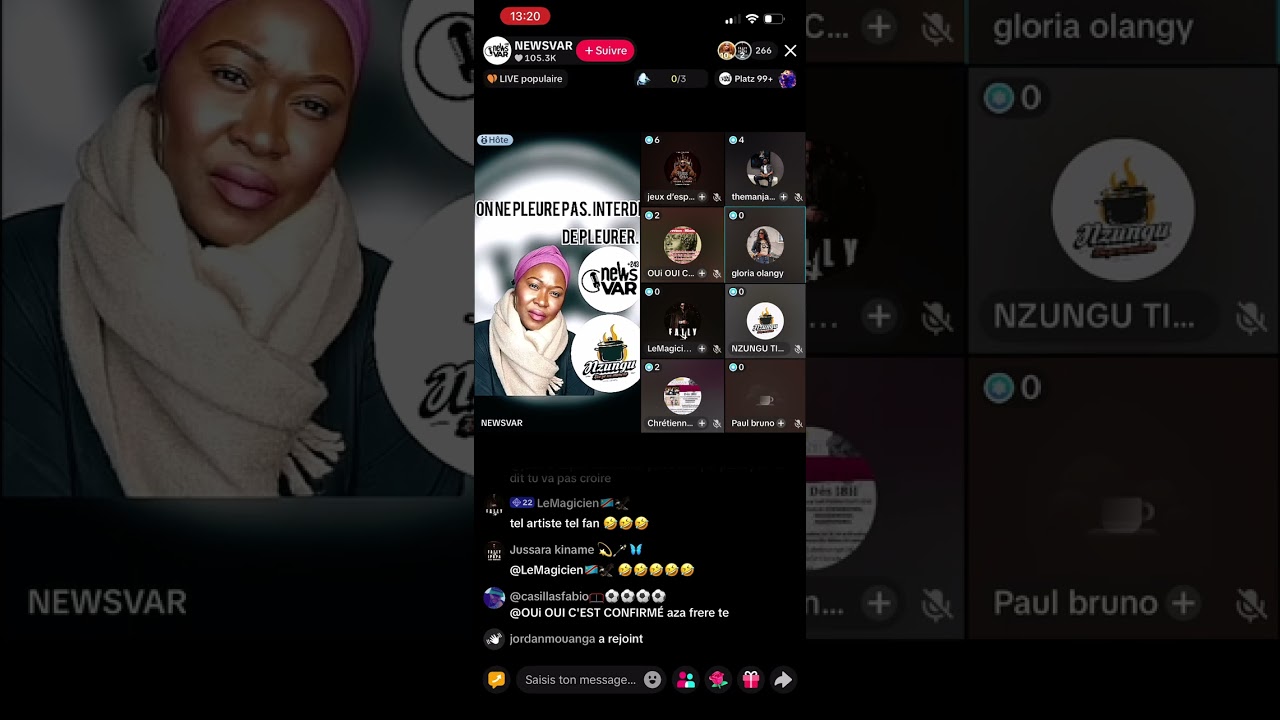
Task: Add Paul bruno guest with plus icon
Action: click(x=781, y=423)
